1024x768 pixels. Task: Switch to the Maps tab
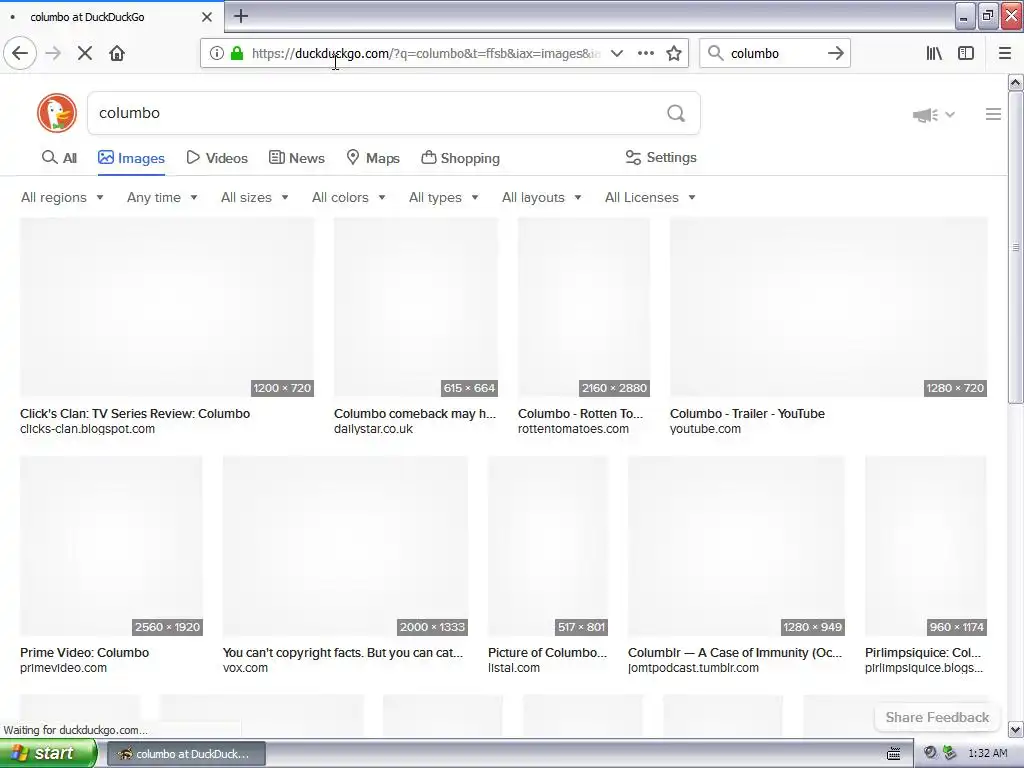[x=372, y=158]
